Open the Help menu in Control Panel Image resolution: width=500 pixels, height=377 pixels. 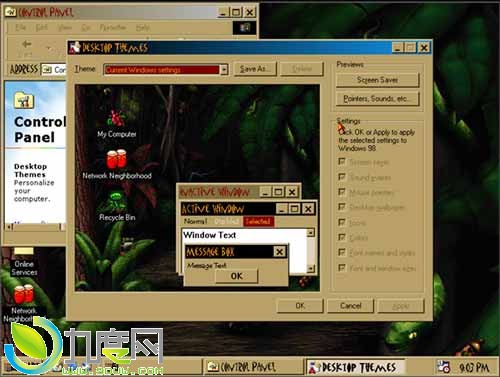(142, 28)
